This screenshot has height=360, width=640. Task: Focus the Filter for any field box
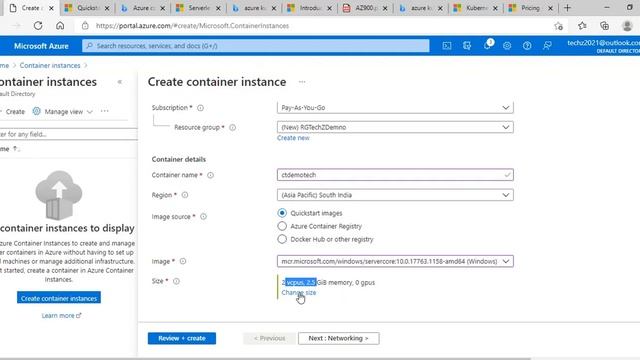click(x=69, y=134)
